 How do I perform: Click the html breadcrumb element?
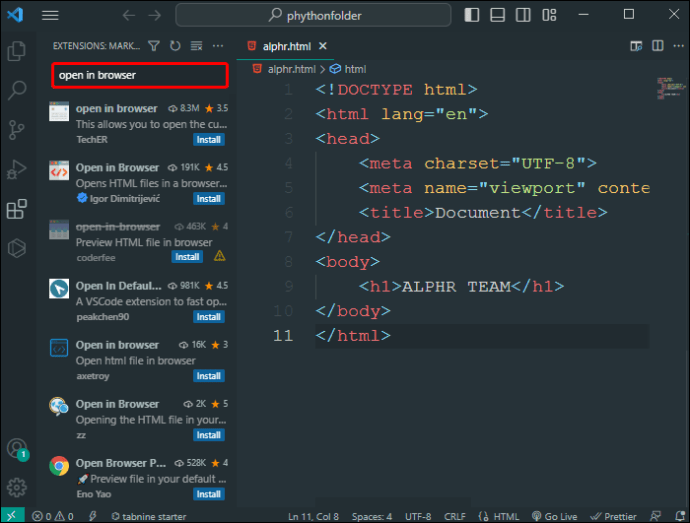pos(355,69)
